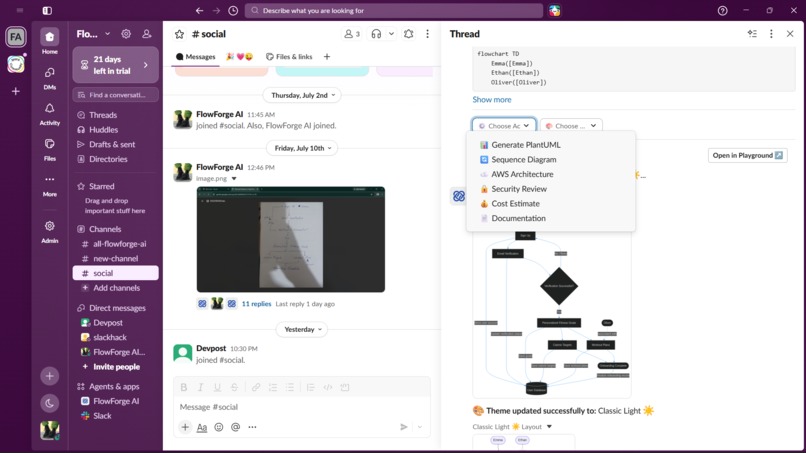The height and width of the screenshot is (453, 806).
Task: View the channel members count
Action: pyautogui.click(x=352, y=34)
